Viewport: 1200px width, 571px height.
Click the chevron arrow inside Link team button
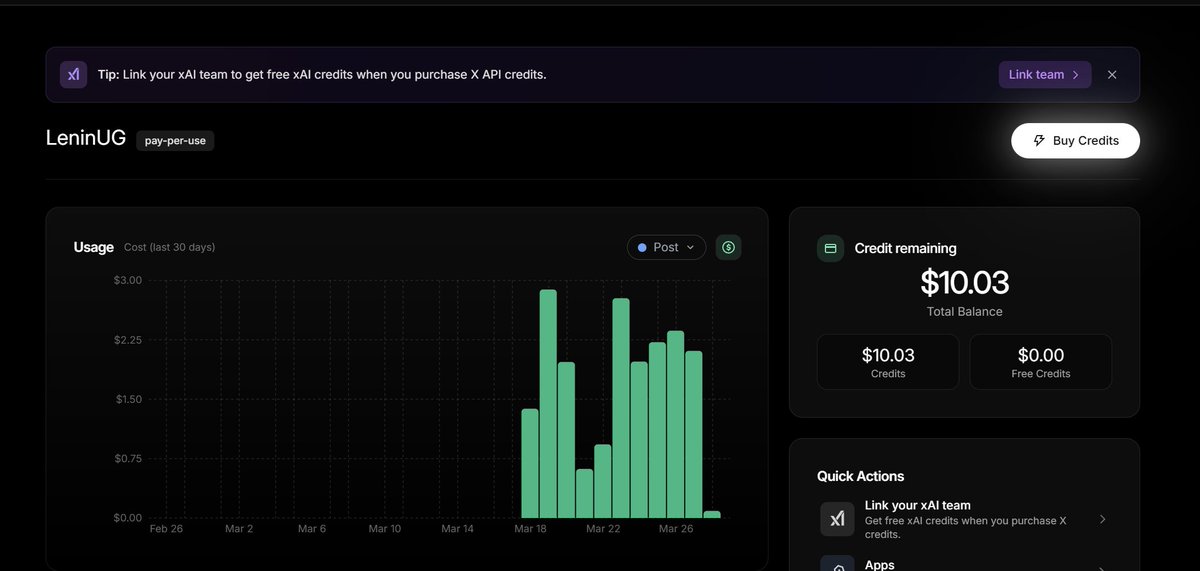1075,75
